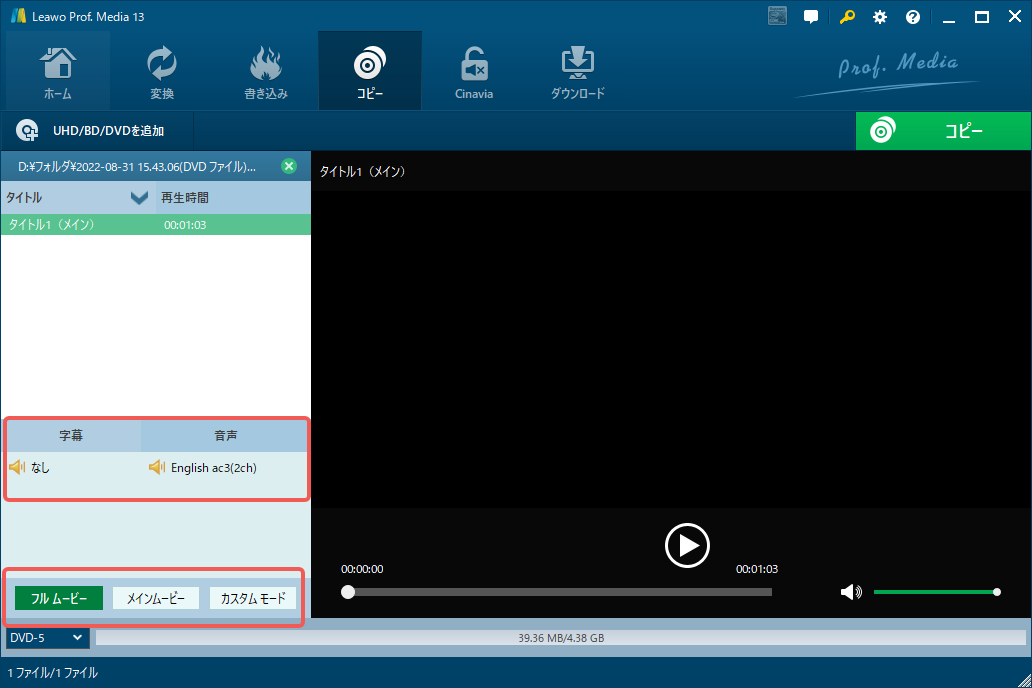This screenshot has width=1032, height=688.
Task: Select フル ムービー copy mode
Action: [x=59, y=598]
